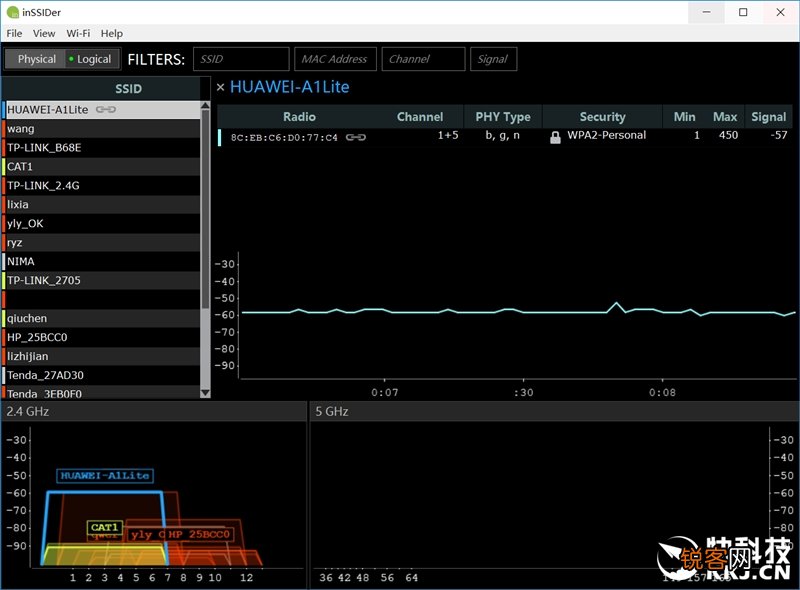
Task: Select the TP-LINK_2705 network row
Action: pyautogui.click(x=102, y=280)
